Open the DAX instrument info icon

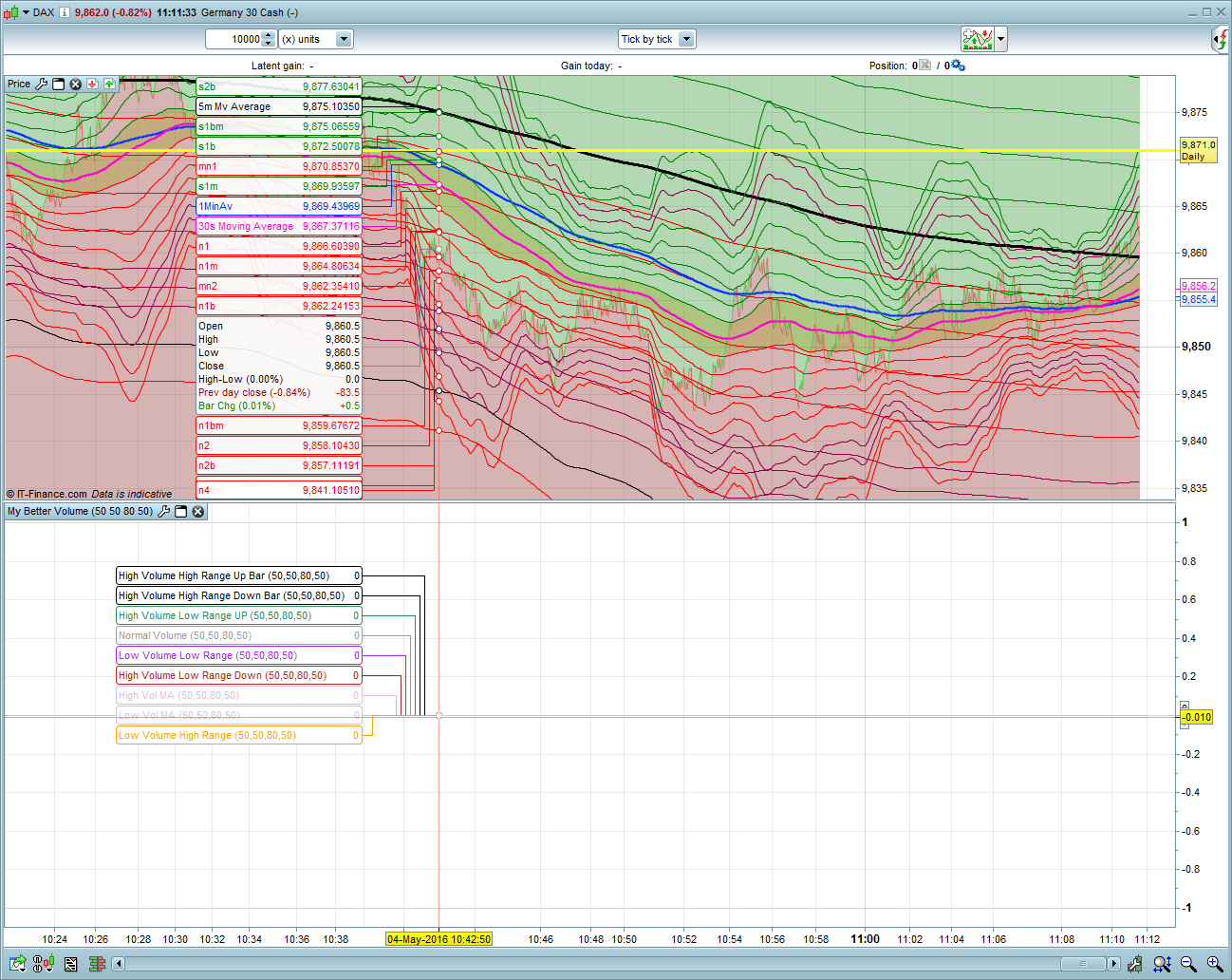coord(65,12)
